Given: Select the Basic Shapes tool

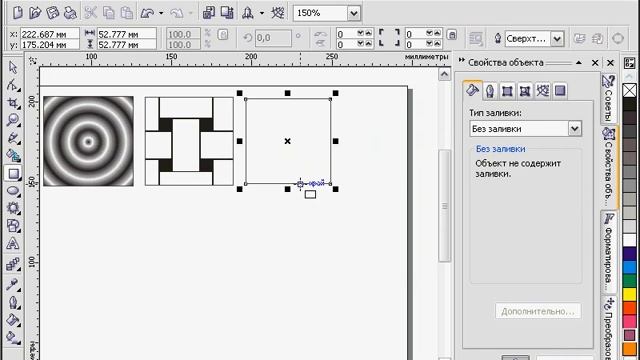Looking at the screenshot, I should (13, 226).
